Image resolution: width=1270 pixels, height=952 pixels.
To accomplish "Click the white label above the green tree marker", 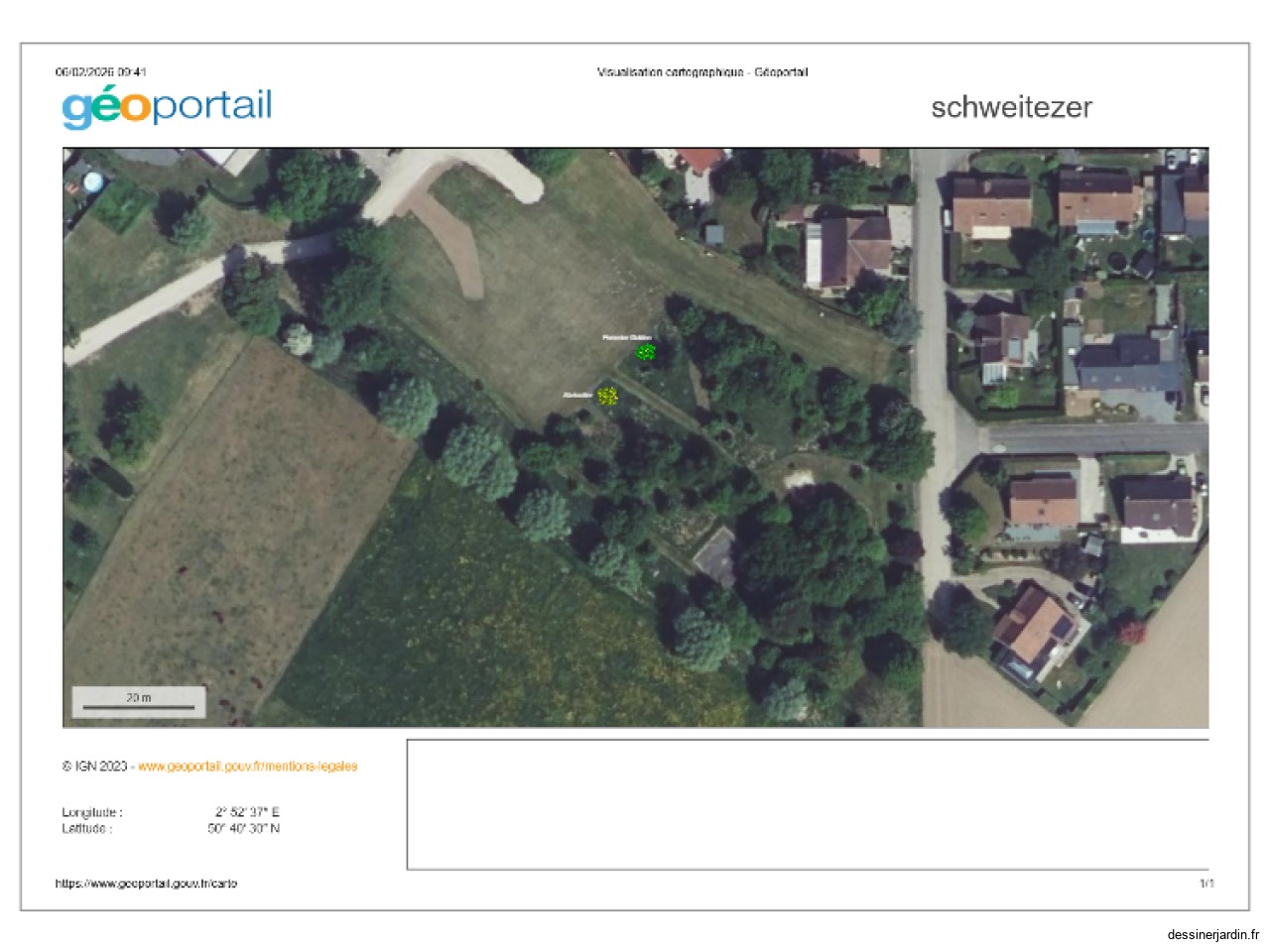I will click(x=627, y=338).
